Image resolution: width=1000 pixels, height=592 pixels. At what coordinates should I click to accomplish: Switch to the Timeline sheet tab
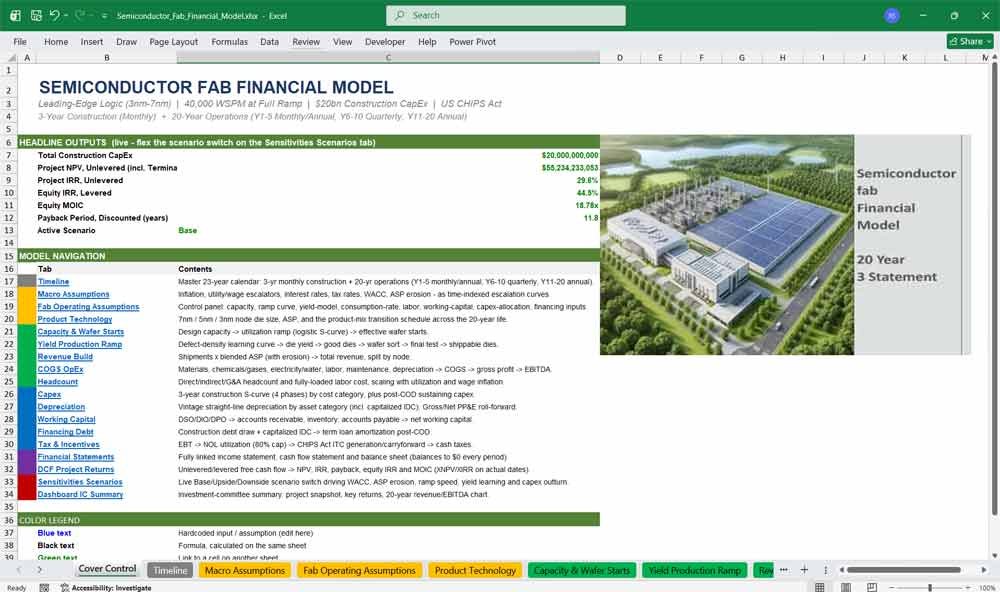[x=170, y=570]
